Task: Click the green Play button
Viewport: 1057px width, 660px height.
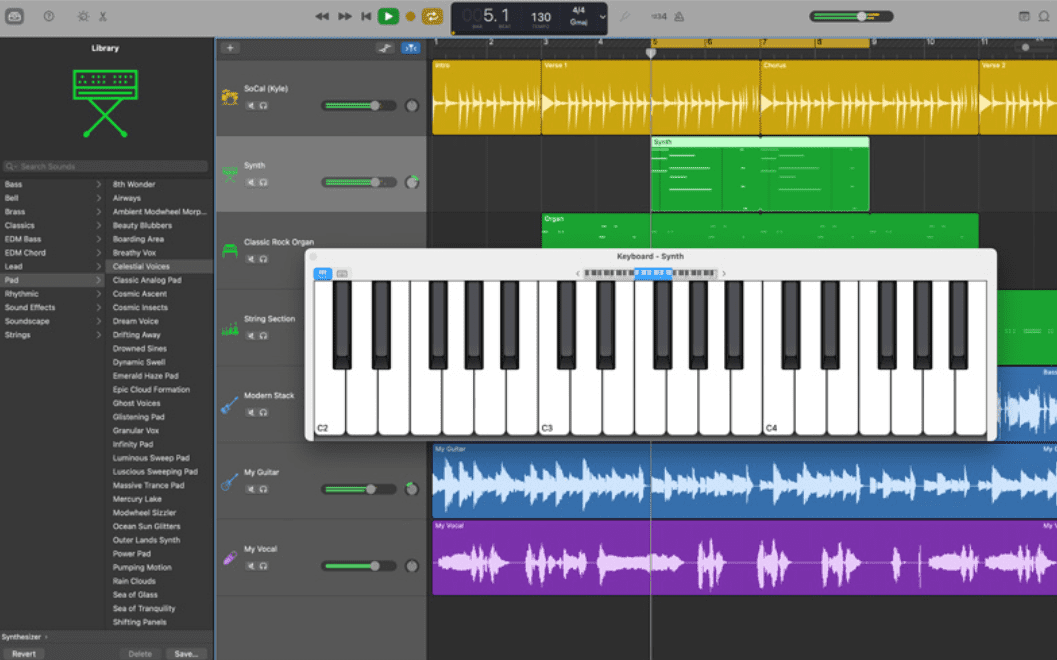Action: (x=388, y=16)
